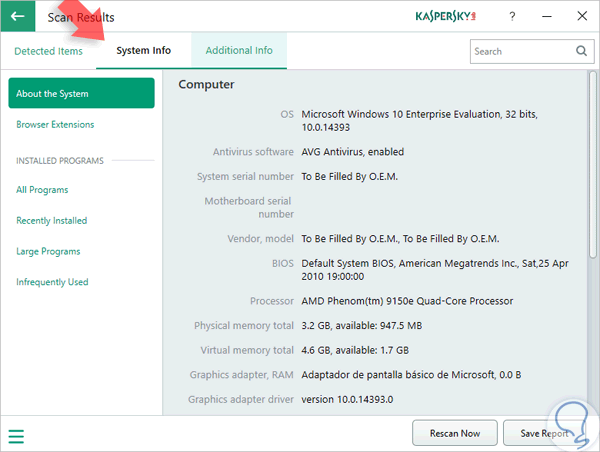Click the vertical scrollbar thumb

[593, 165]
